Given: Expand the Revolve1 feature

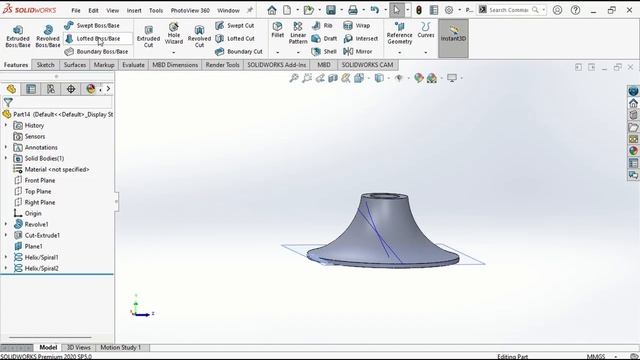Looking at the screenshot, I should pyautogui.click(x=6, y=224).
